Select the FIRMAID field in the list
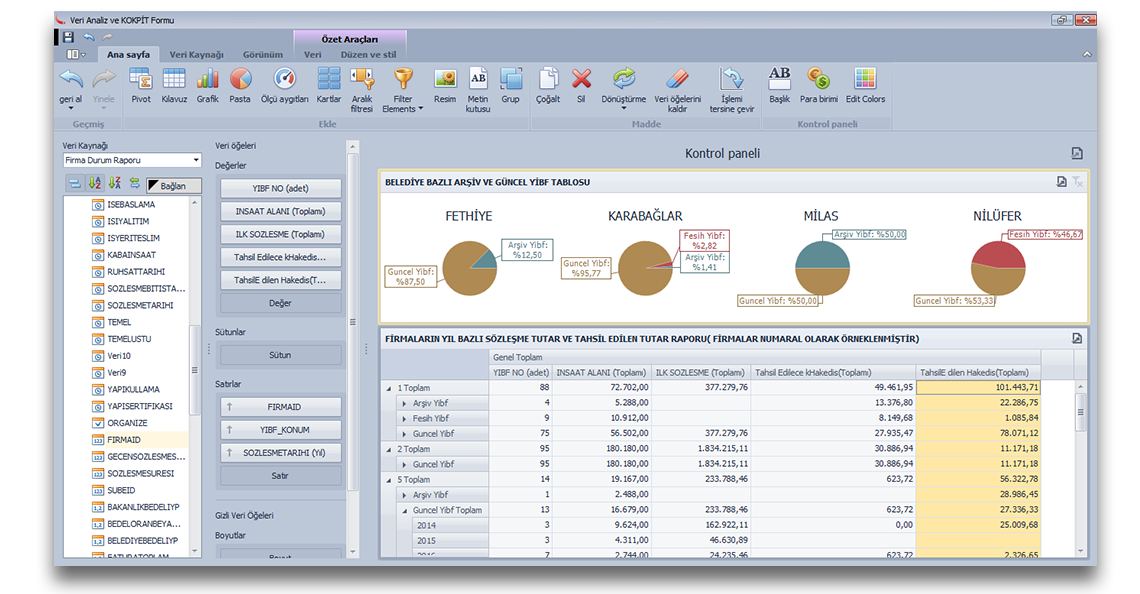The width and height of the screenshot is (1140, 594). (x=124, y=440)
